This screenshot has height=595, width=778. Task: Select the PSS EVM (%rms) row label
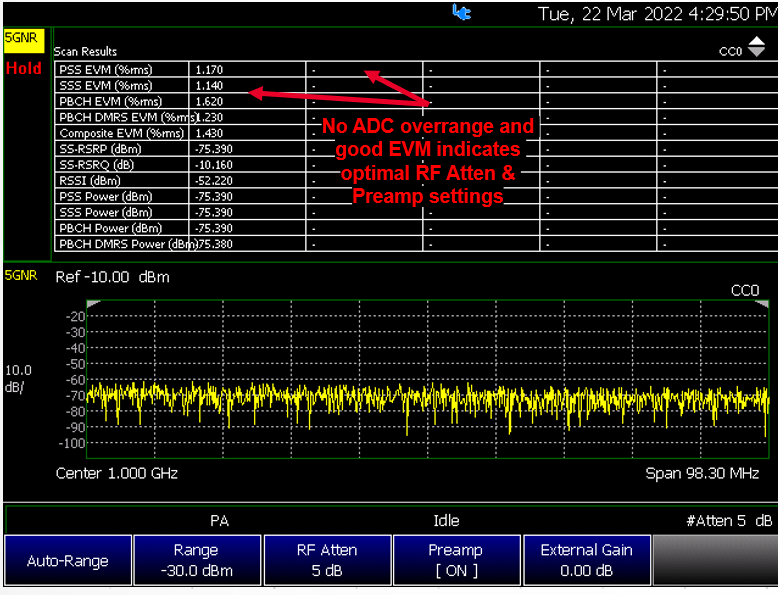tap(106, 69)
